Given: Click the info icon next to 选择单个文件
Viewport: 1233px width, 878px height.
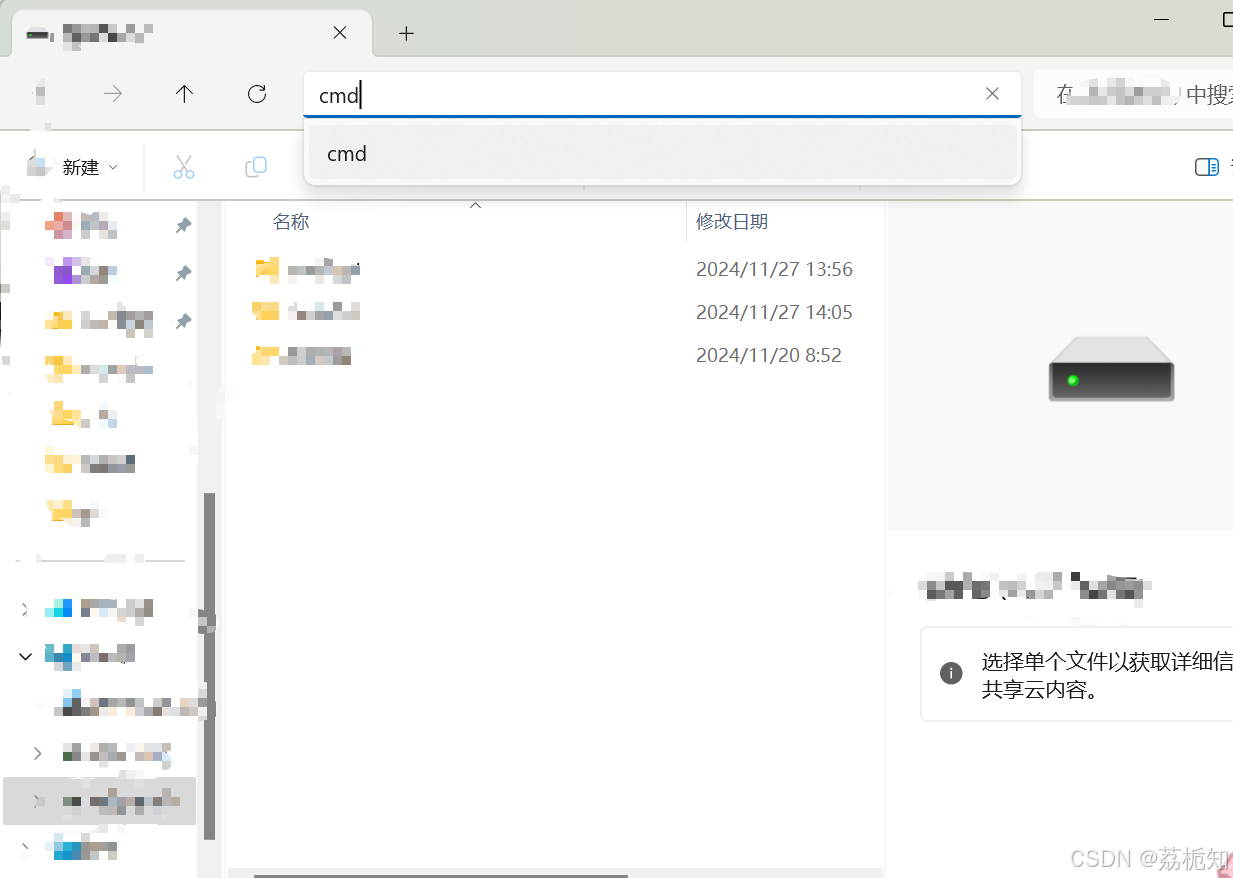Looking at the screenshot, I should click(950, 673).
